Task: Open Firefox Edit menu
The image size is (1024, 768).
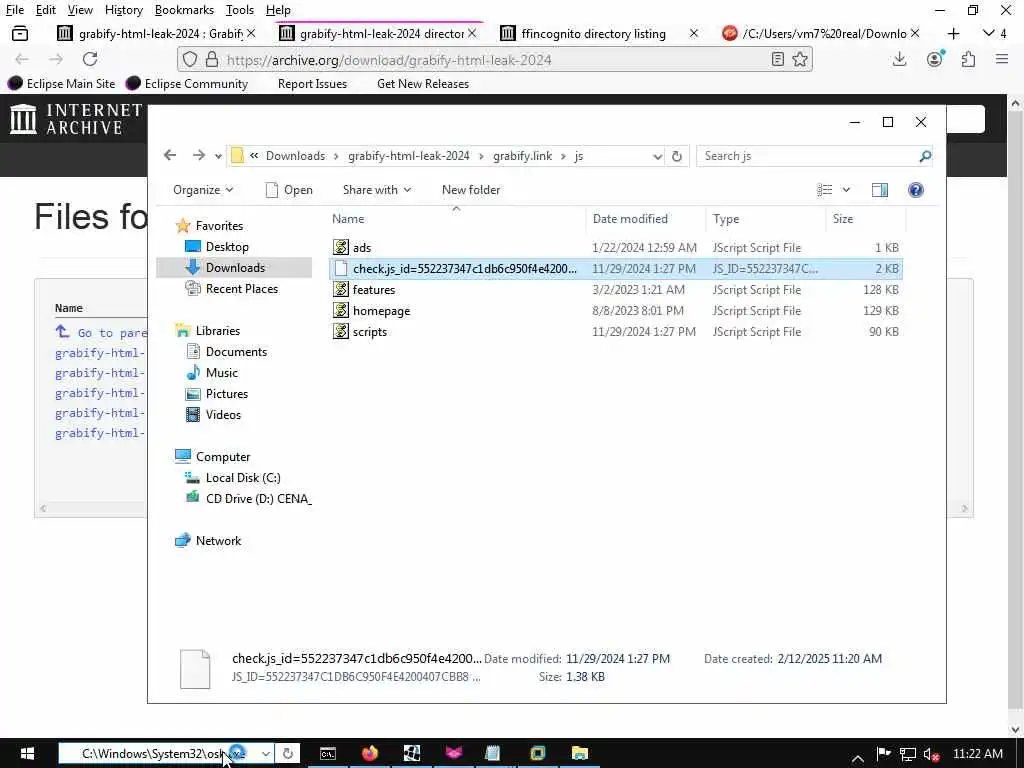Action: click(x=46, y=10)
